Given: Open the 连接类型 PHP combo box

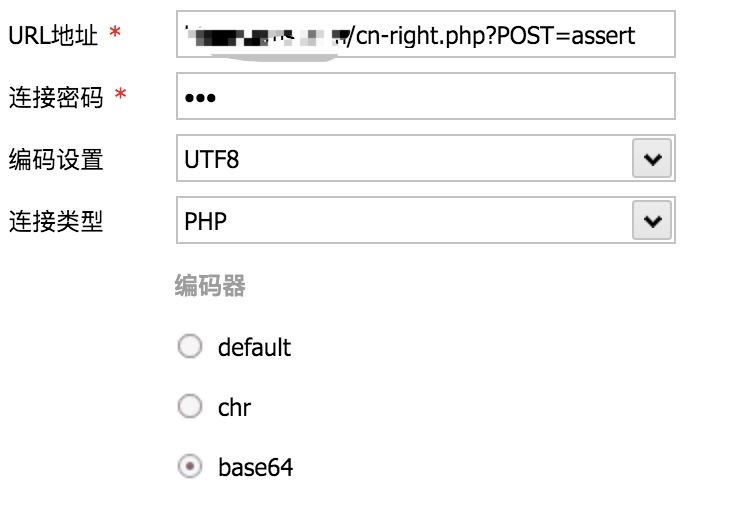Looking at the screenshot, I should point(400,221).
